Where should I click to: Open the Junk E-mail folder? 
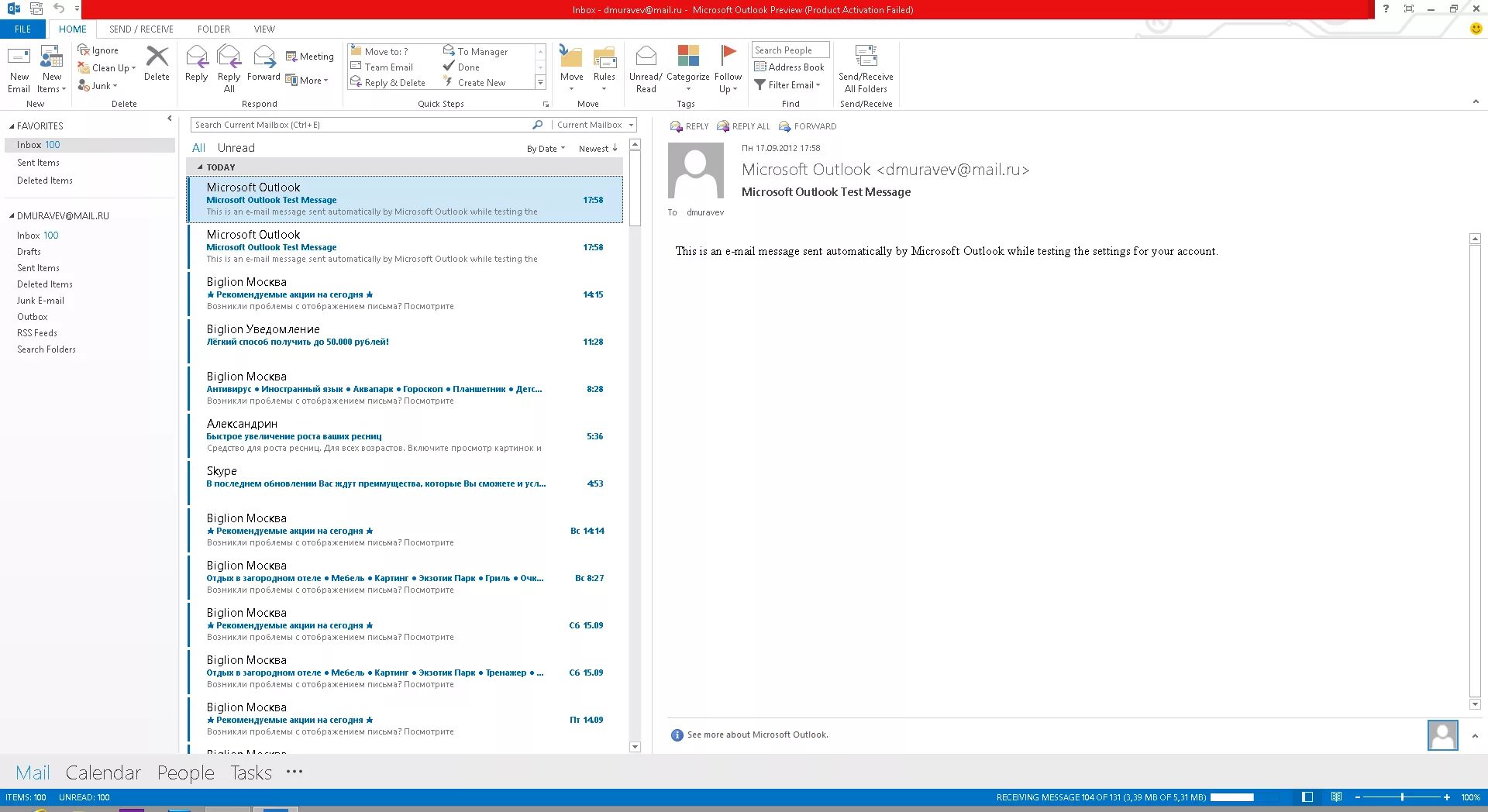click(x=40, y=301)
